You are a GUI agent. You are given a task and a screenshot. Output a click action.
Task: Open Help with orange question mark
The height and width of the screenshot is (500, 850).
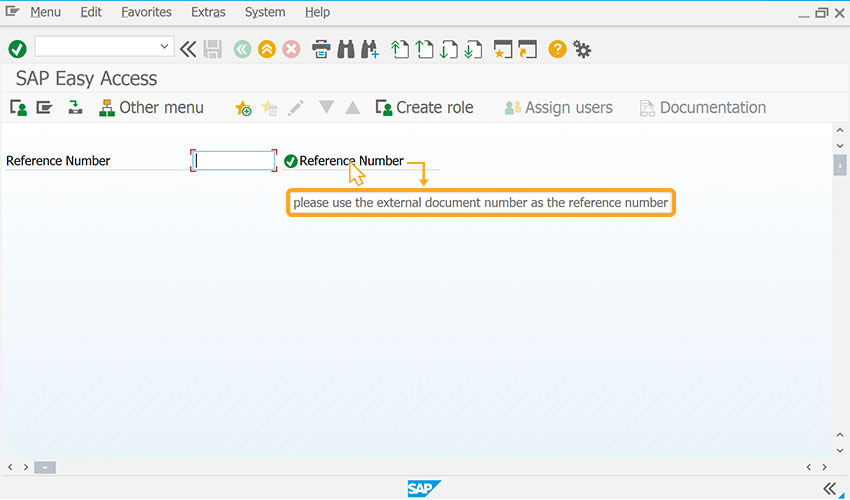(557, 49)
